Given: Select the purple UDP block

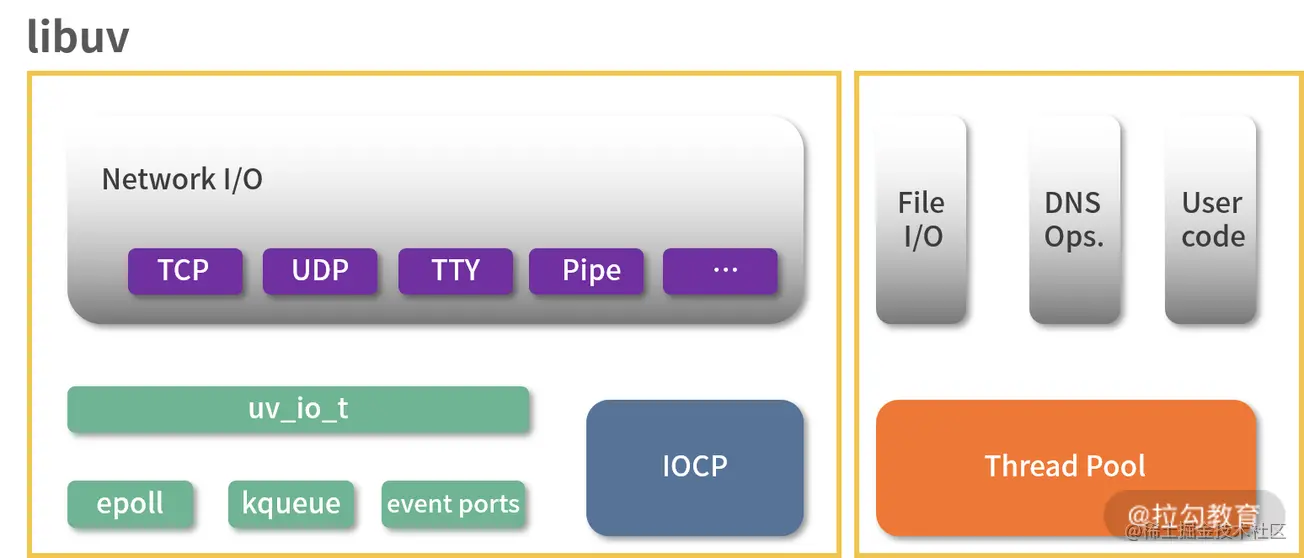Looking at the screenshot, I should [319, 271].
